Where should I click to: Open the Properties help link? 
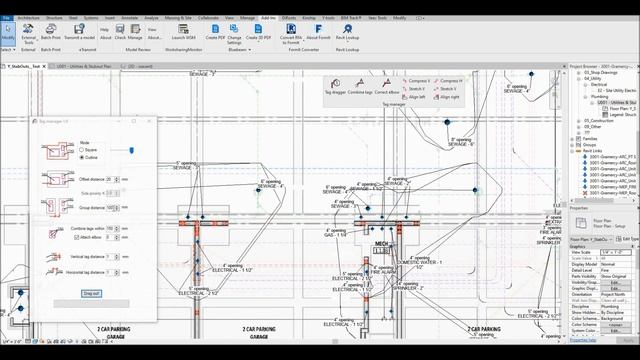pyautogui.click(x=582, y=340)
